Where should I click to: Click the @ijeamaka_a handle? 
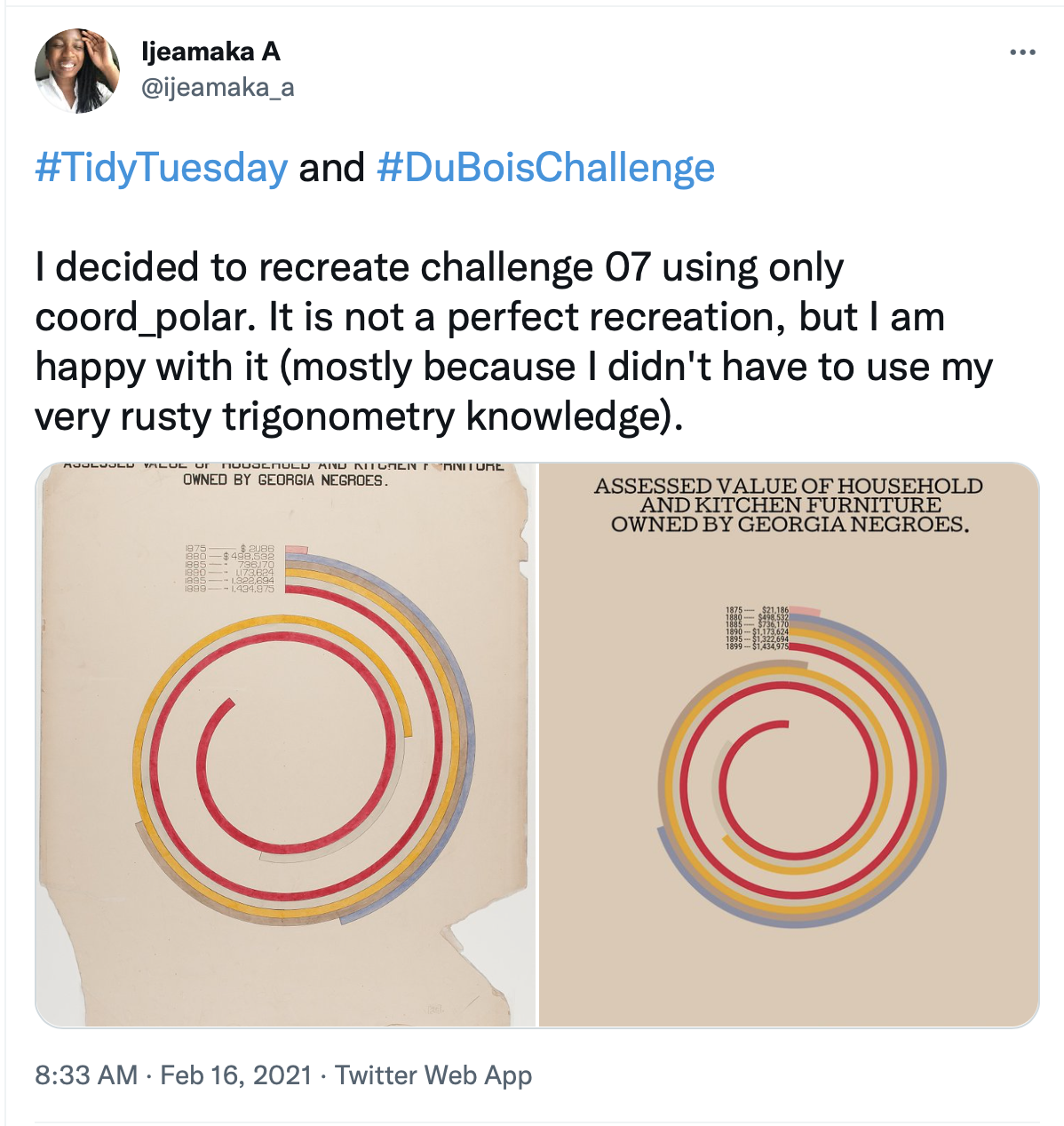coord(218,87)
